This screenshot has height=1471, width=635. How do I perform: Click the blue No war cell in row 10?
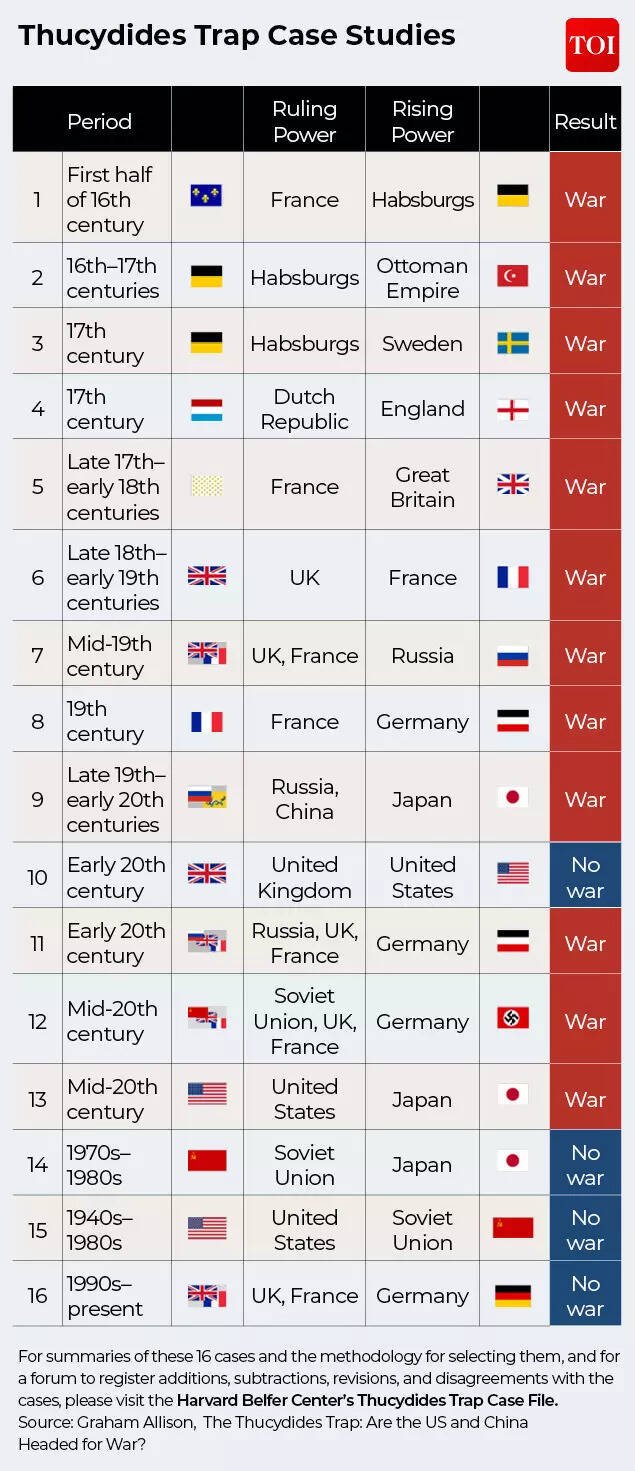tap(585, 877)
